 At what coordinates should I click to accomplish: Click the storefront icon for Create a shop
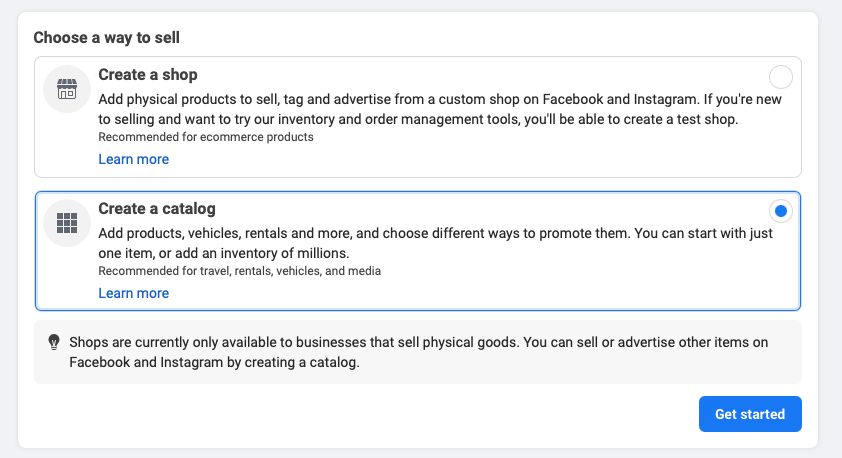click(67, 90)
